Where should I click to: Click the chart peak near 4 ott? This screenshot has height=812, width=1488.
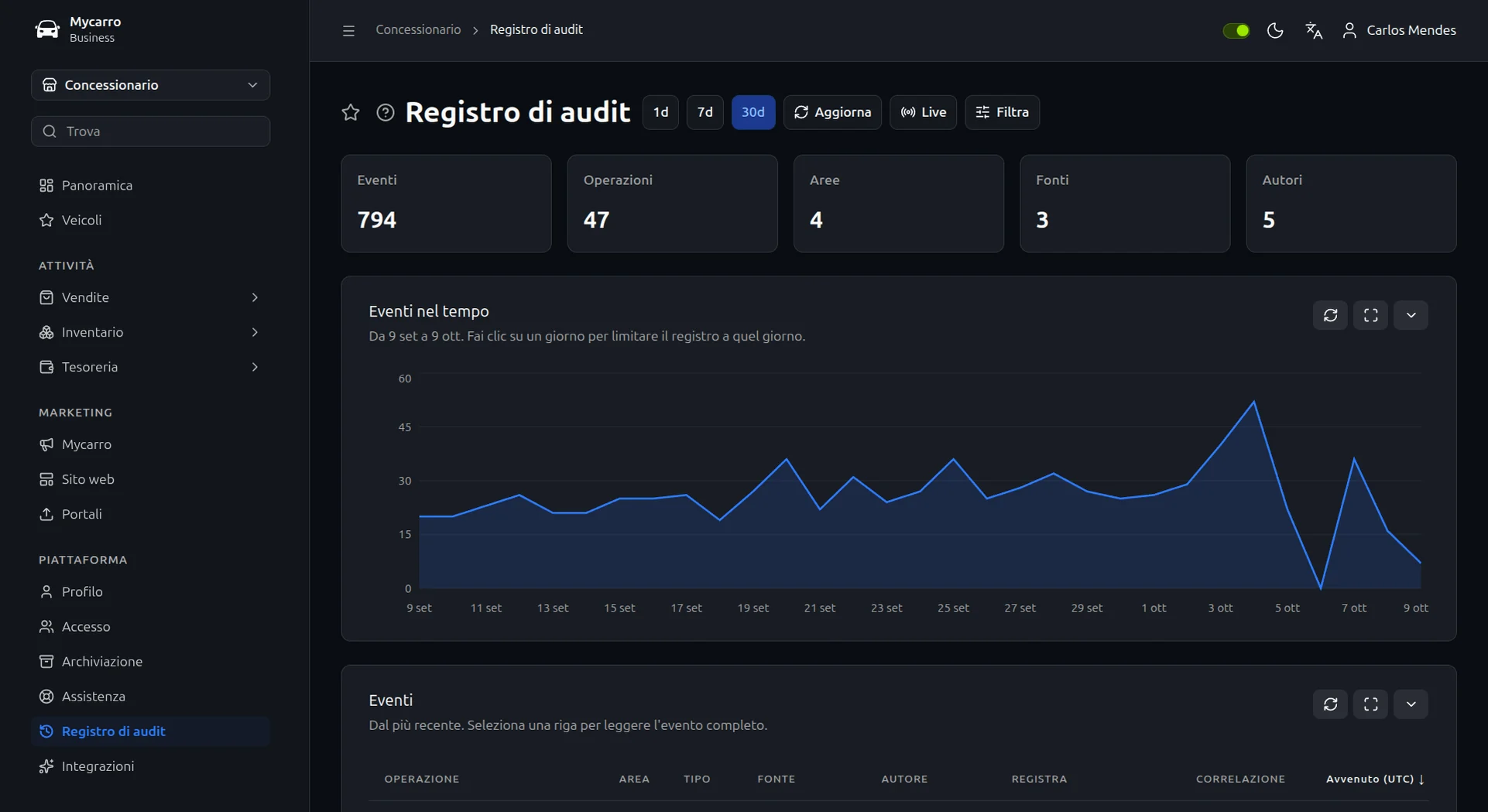(1253, 402)
